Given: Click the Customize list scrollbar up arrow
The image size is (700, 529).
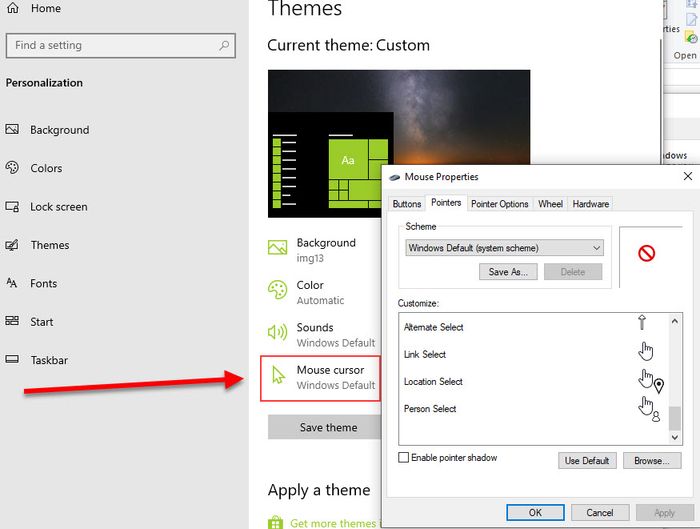Looking at the screenshot, I should [x=675, y=321].
